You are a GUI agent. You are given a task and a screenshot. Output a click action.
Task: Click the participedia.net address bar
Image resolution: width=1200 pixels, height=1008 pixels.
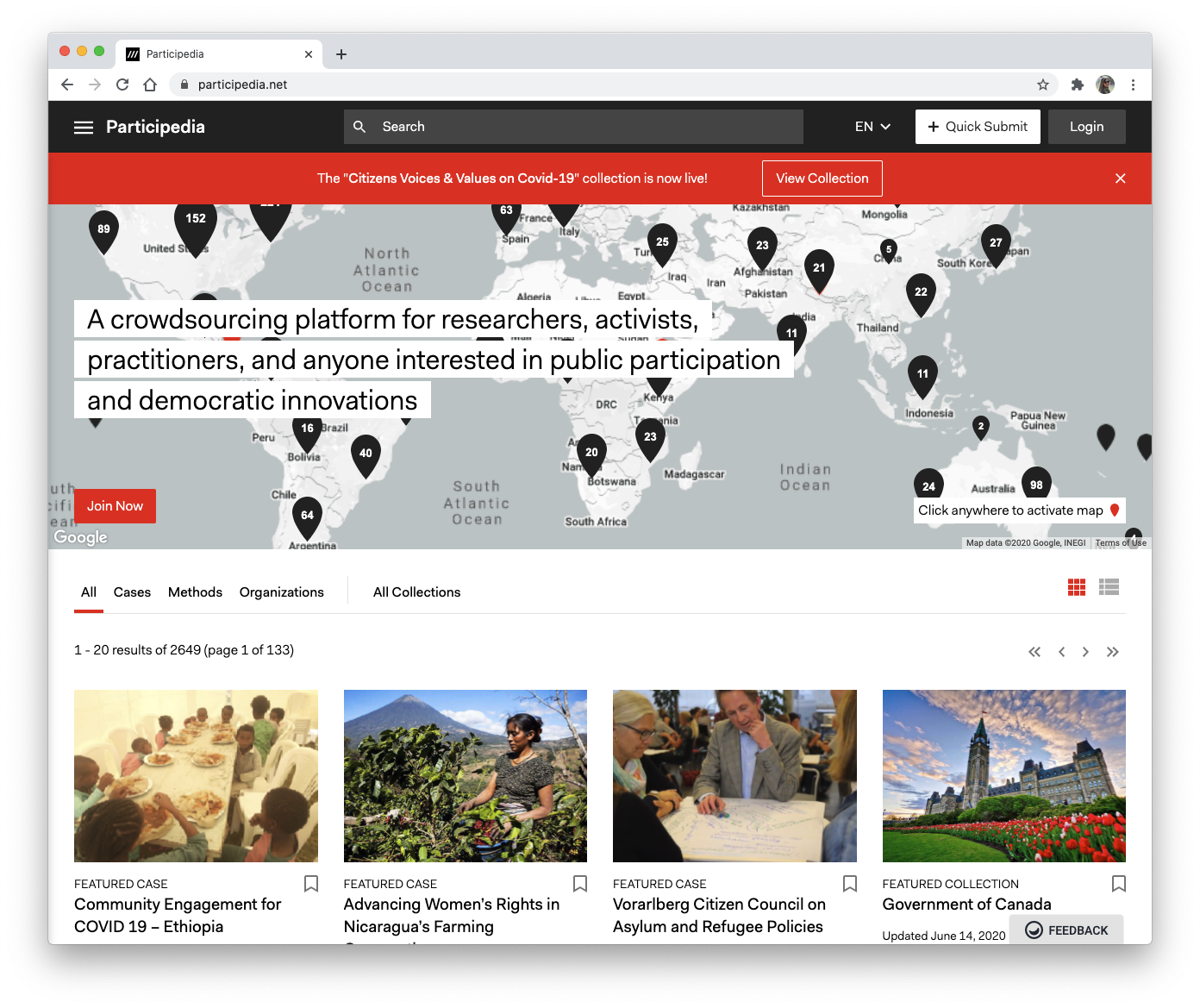pyautogui.click(x=612, y=85)
